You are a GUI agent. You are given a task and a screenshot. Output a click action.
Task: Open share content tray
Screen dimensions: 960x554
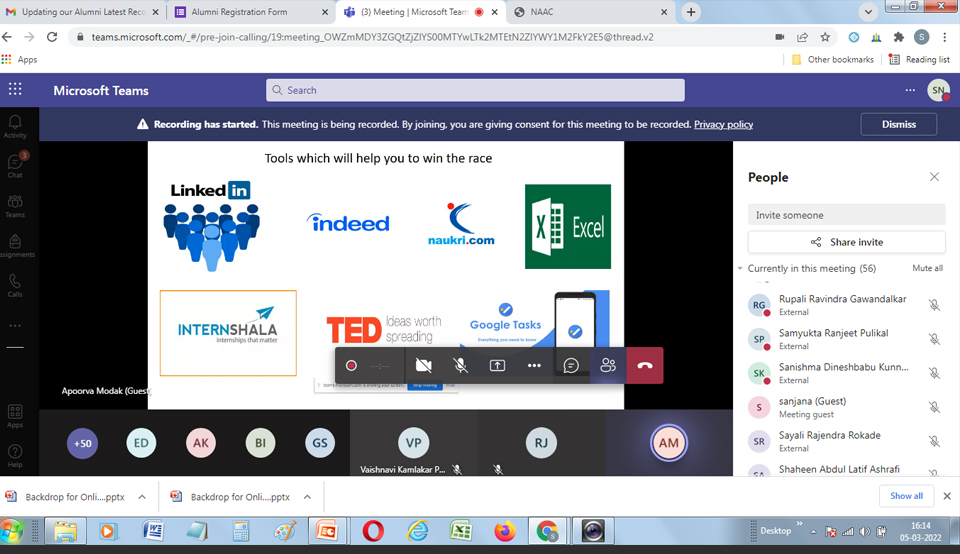pos(497,365)
